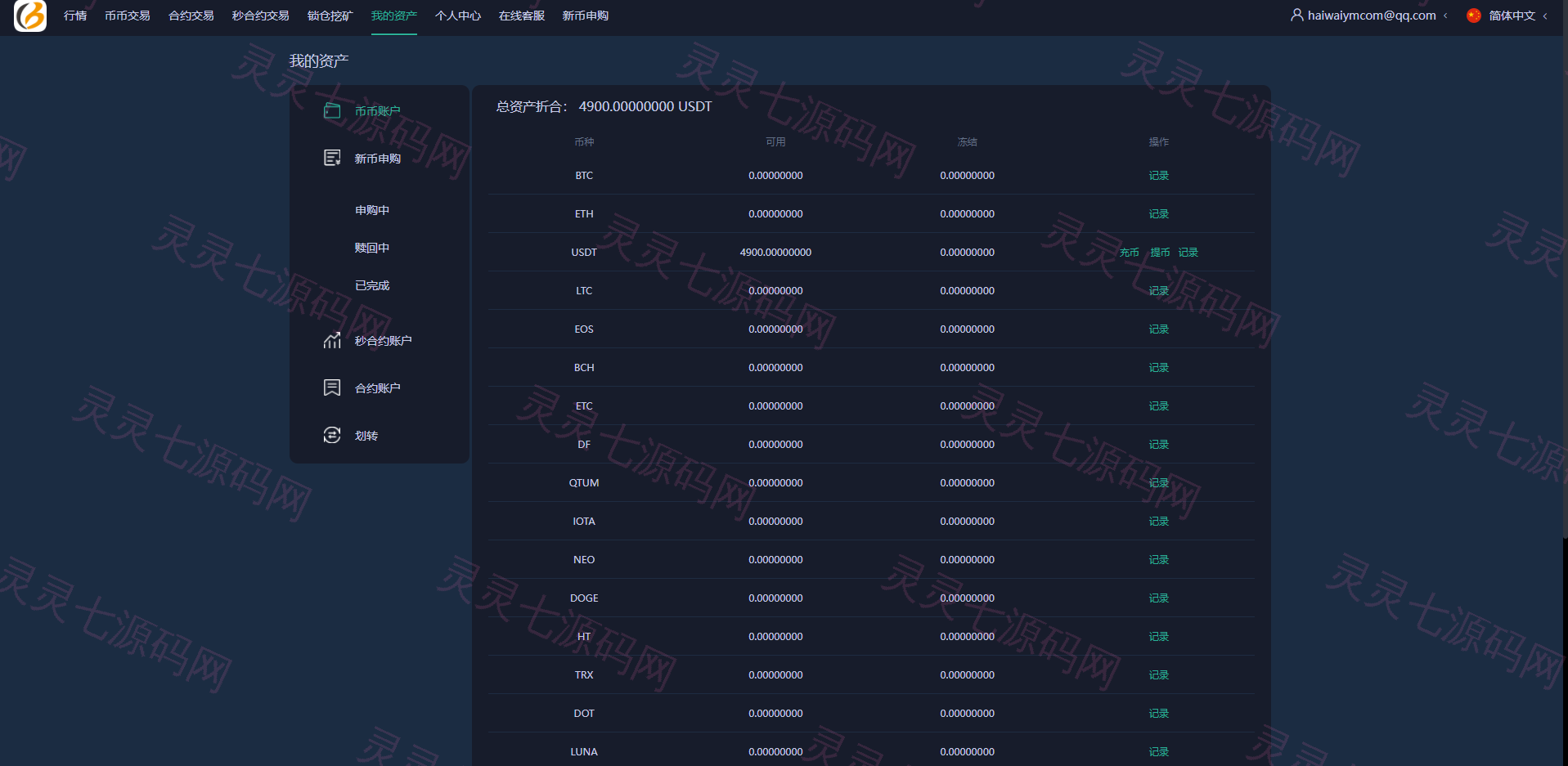1568x766 pixels.
Task: Click the orange site logo icon
Action: point(30,16)
